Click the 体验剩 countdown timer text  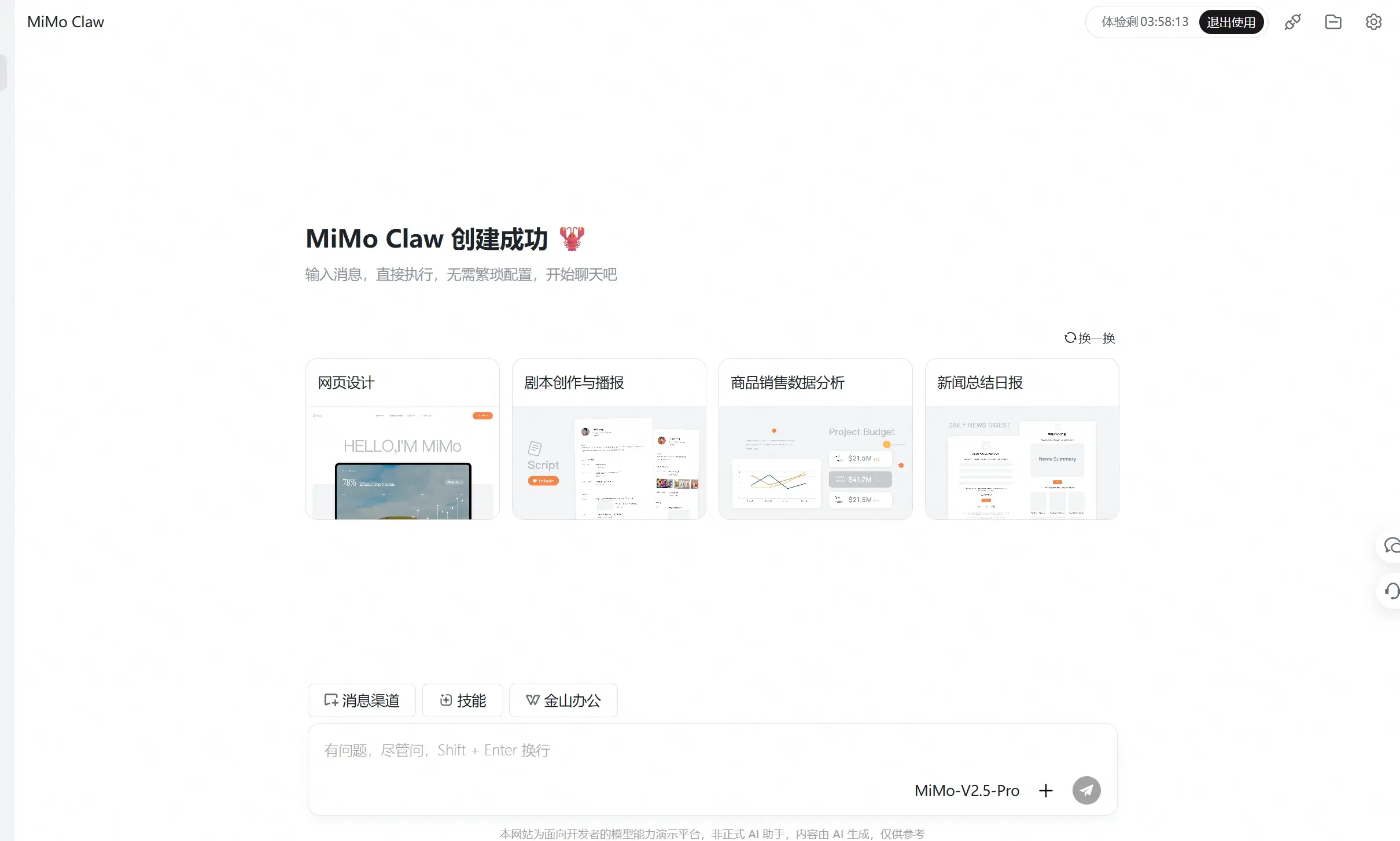point(1144,22)
